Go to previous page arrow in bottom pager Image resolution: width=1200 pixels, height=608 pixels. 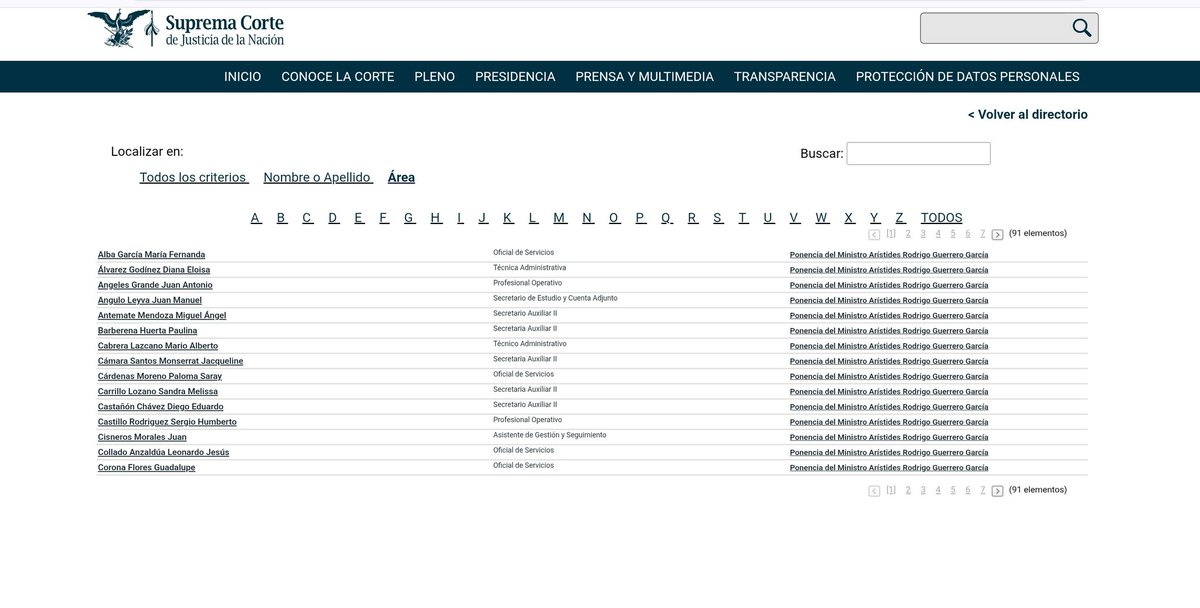click(874, 491)
